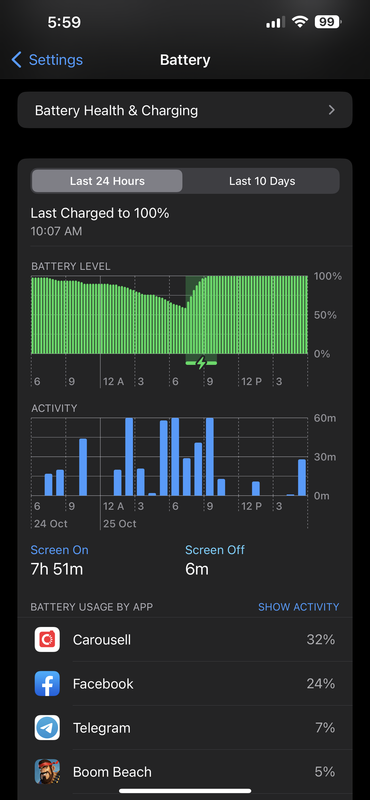The image size is (370, 800).
Task: Open the Carousell usage row percentage
Action: point(320,640)
